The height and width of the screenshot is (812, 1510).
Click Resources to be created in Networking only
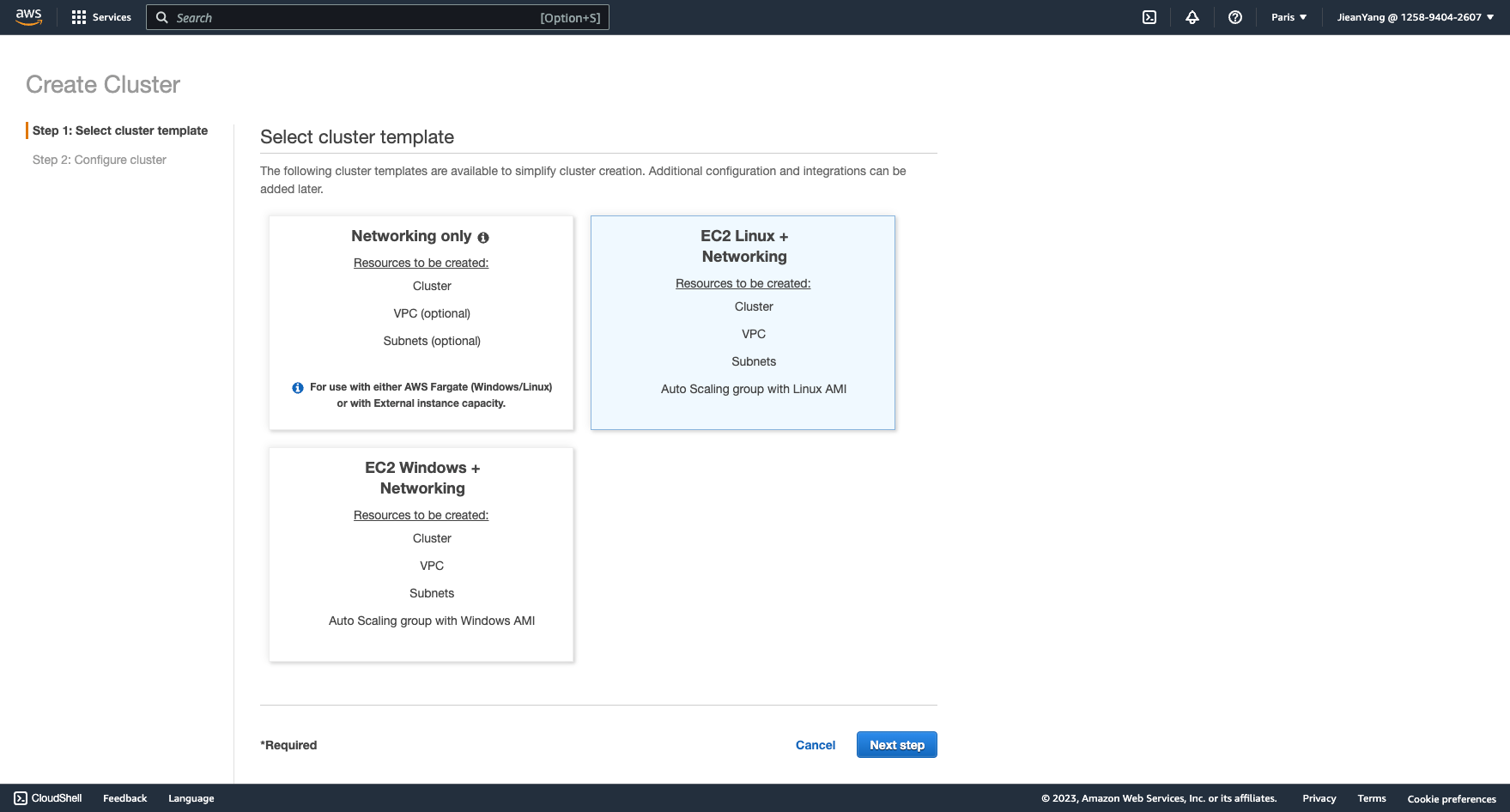click(x=421, y=263)
